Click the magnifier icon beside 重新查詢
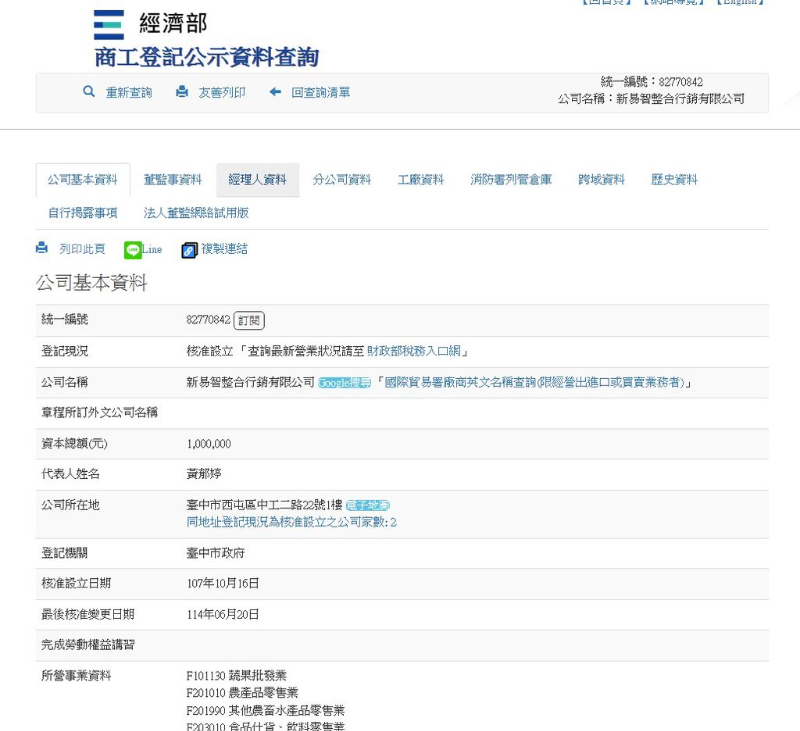This screenshot has width=800, height=731. click(89, 92)
